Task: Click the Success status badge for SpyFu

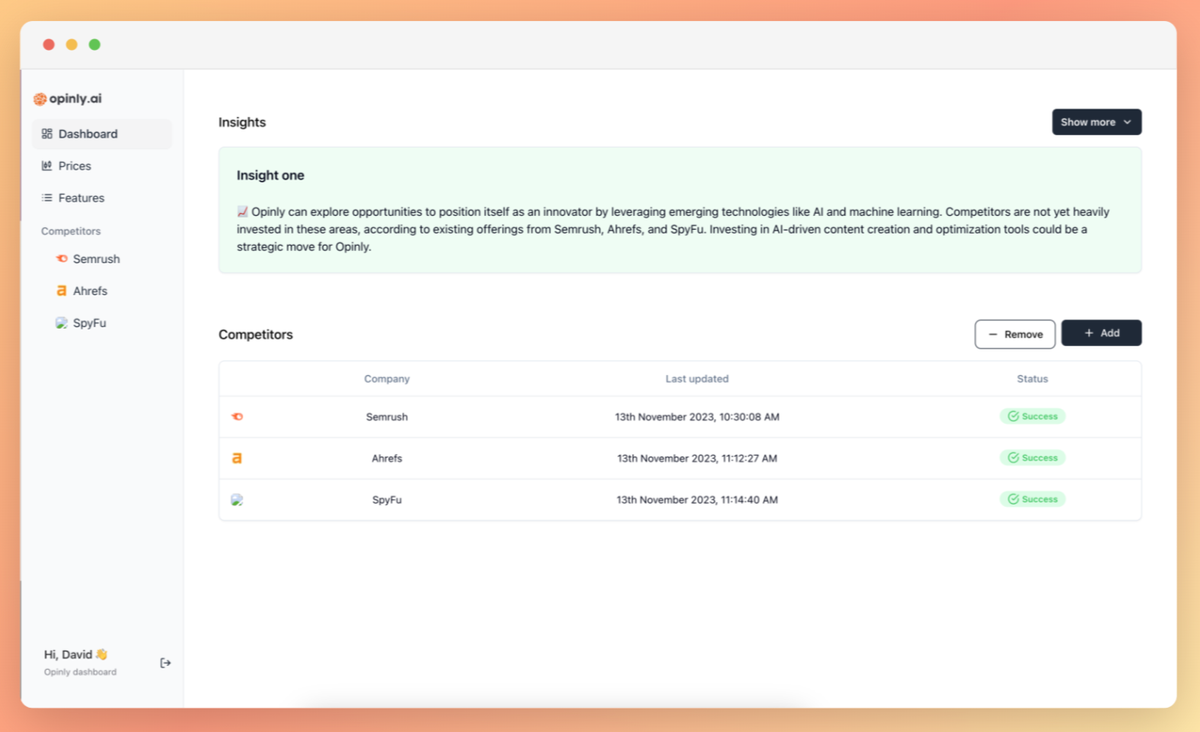Action: (1032, 499)
